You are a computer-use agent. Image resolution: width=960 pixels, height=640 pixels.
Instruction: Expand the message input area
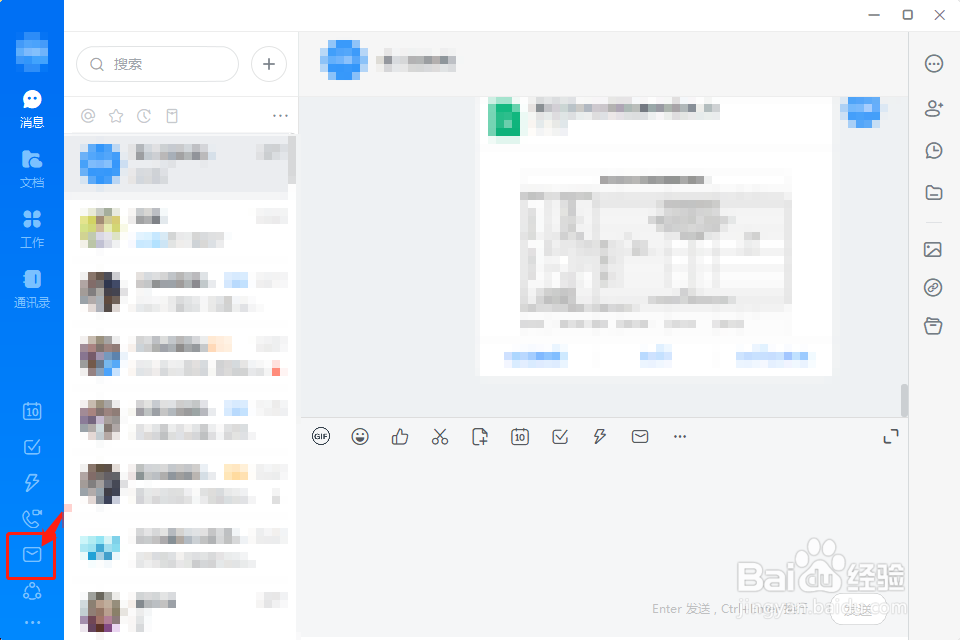coord(891,437)
